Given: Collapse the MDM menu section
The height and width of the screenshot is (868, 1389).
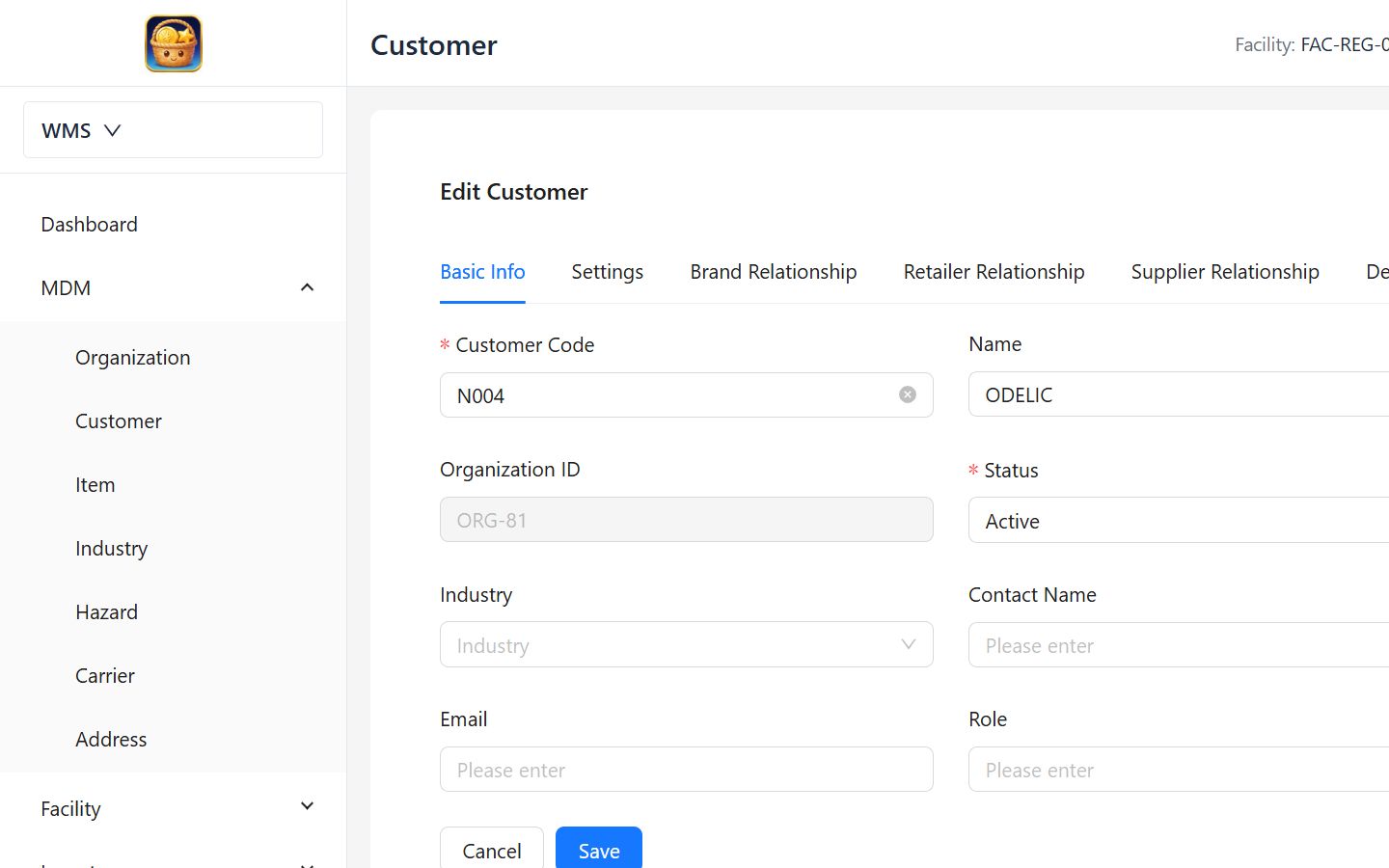Looking at the screenshot, I should (x=173, y=287).
